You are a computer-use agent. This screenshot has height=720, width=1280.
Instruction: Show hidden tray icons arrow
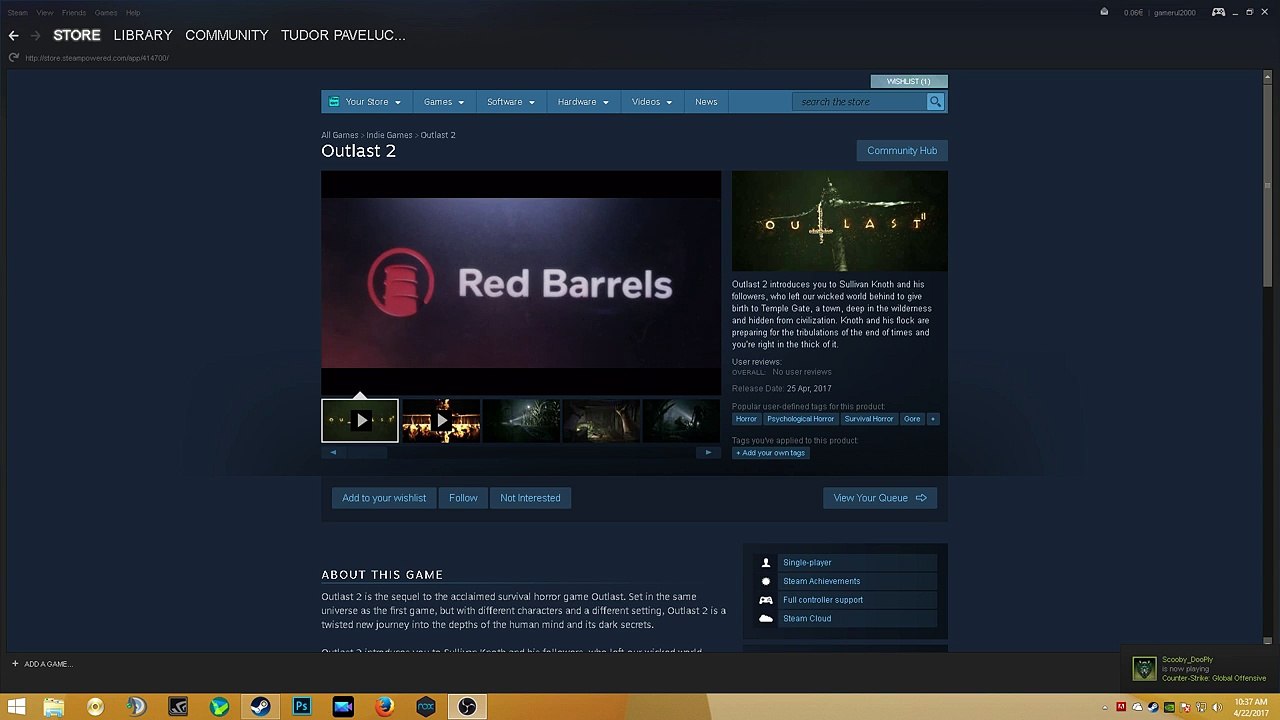(1105, 708)
